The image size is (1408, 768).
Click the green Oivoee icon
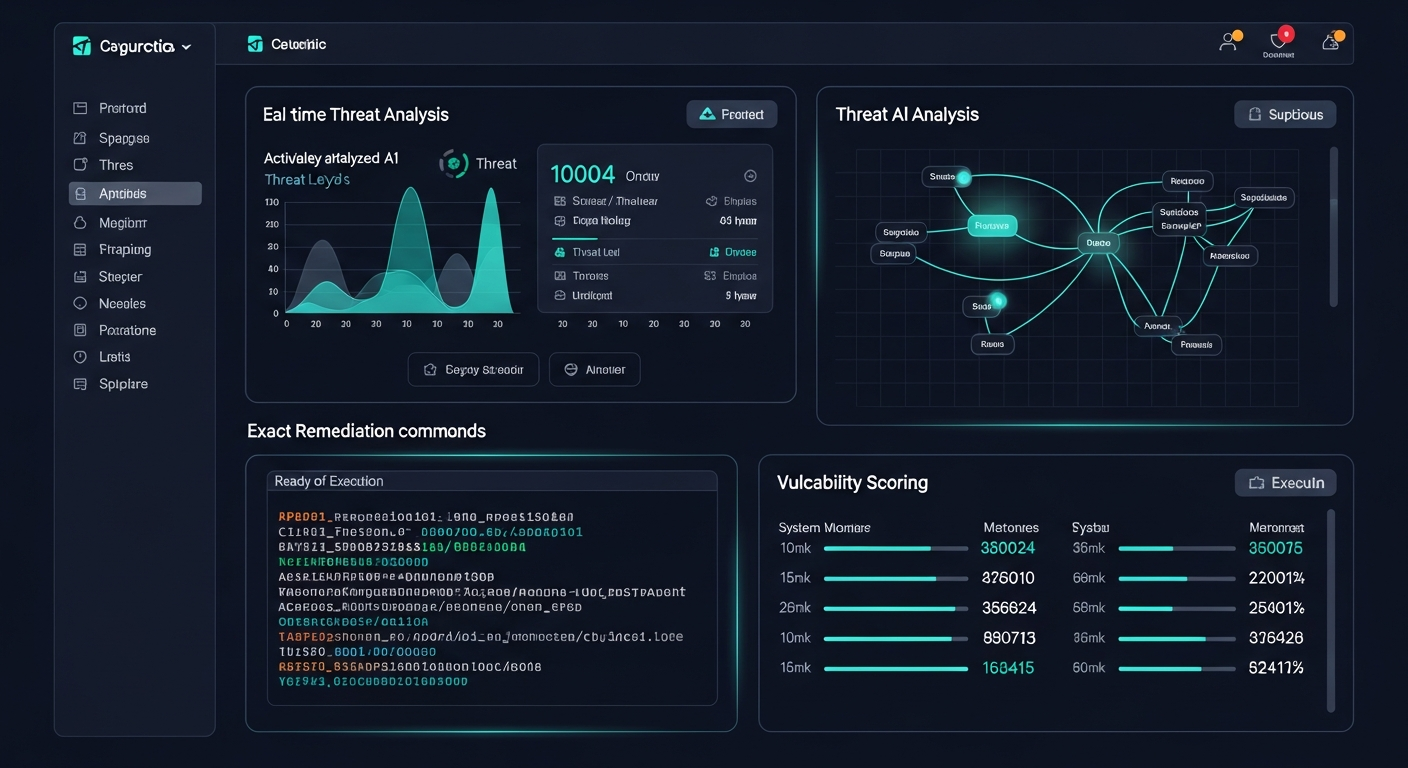715,253
